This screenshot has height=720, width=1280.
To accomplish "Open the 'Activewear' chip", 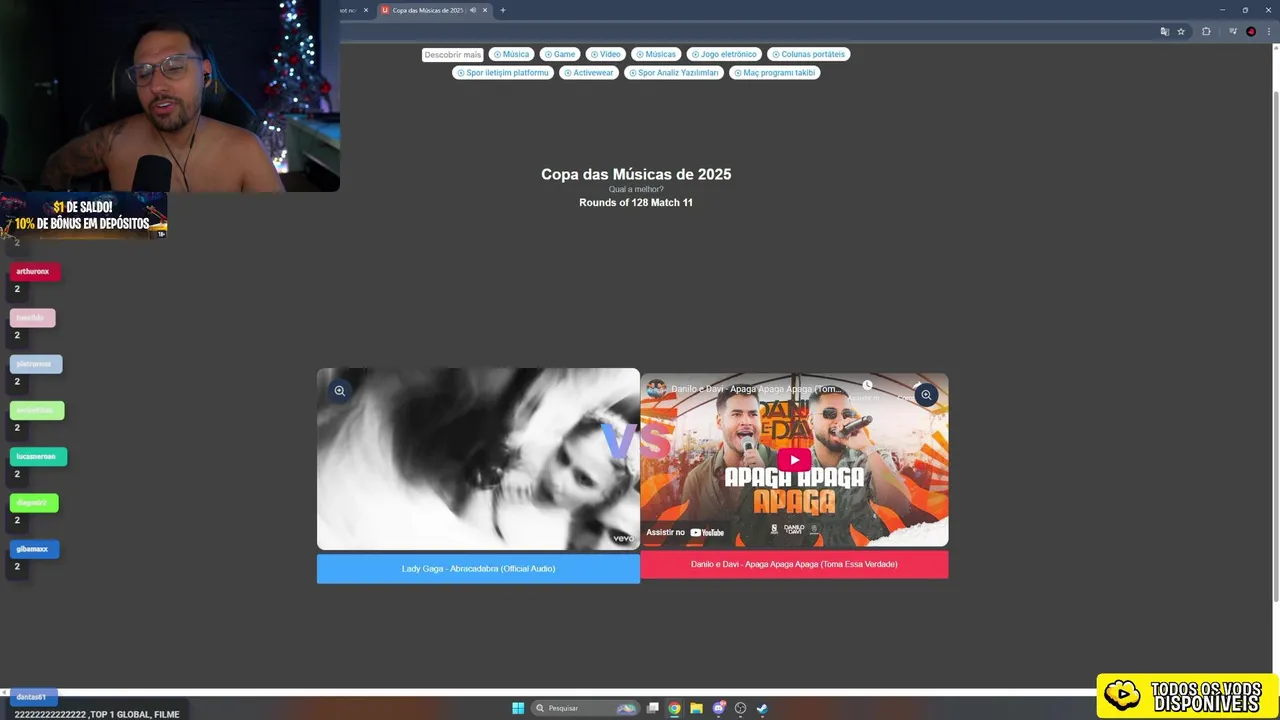I will pos(588,73).
